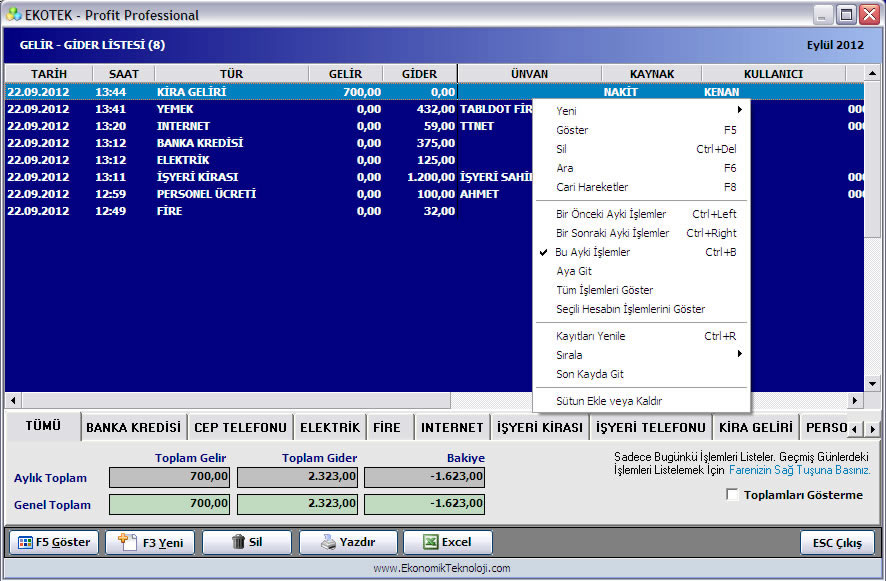Choose Tüm İşlemleri Göster
Viewport: 886px width, 581px height.
click(x=641, y=290)
